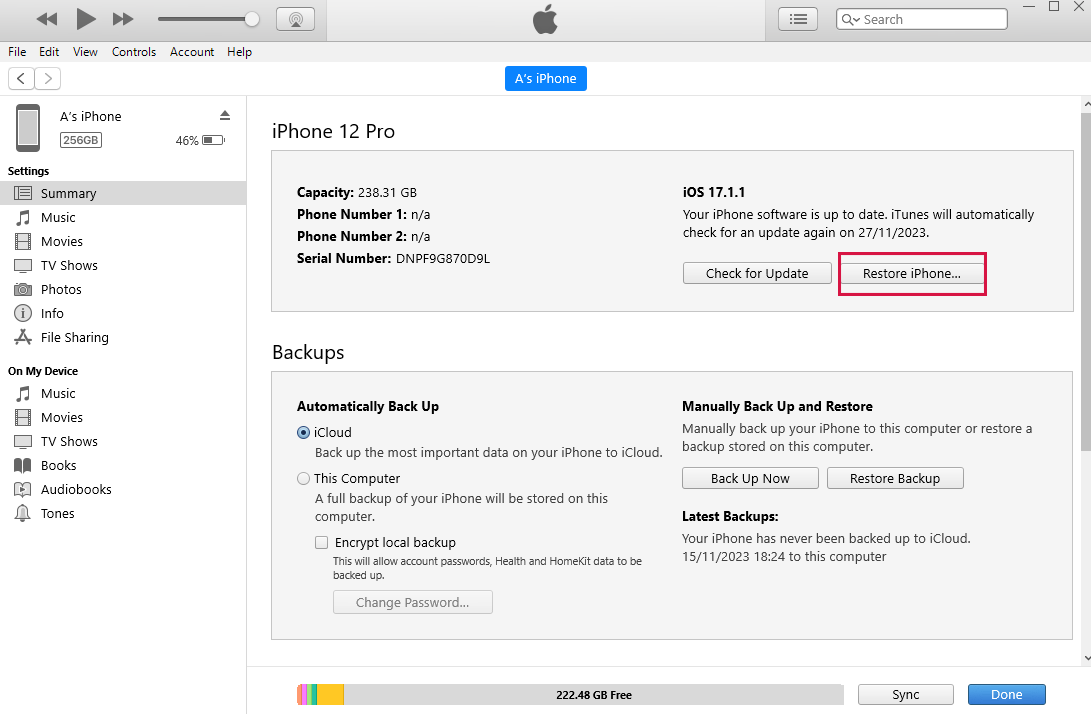Viewport: 1091px width, 714px height.
Task: Open the Controls menu
Action: point(134,51)
